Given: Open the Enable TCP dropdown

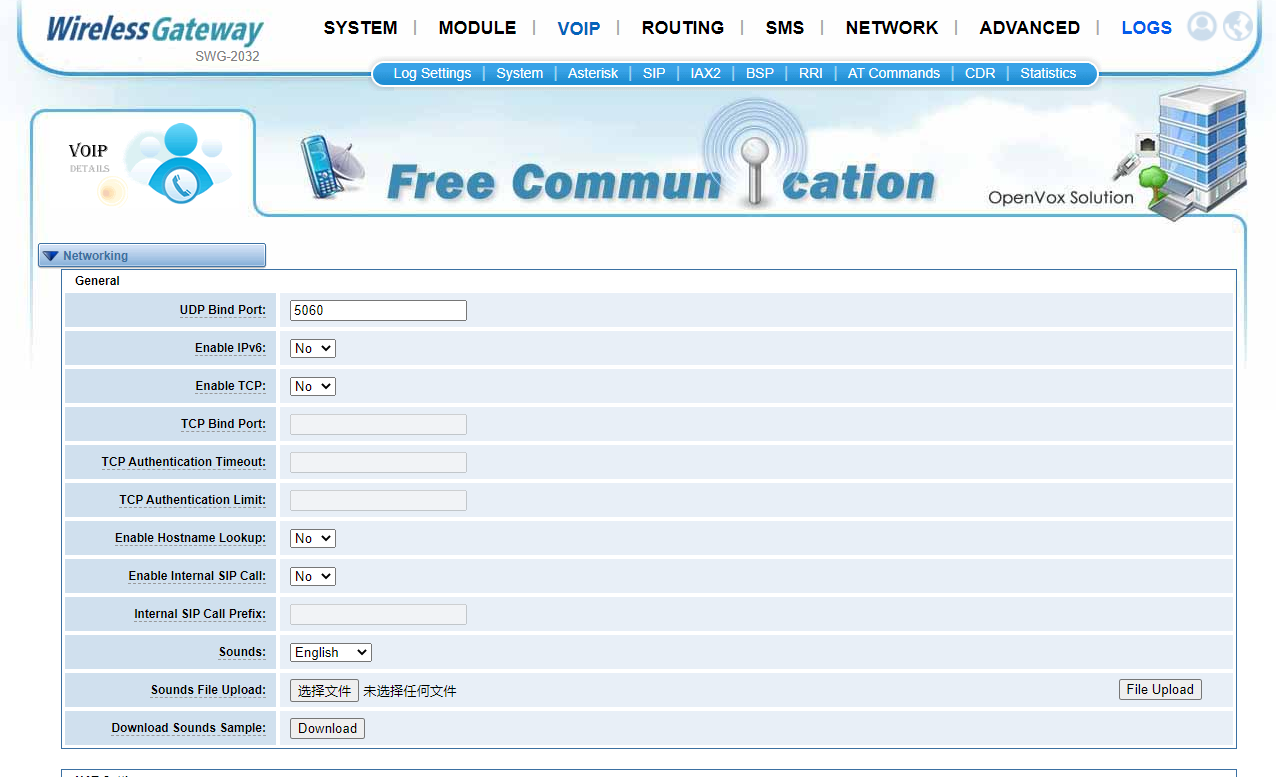Looking at the screenshot, I should tap(313, 386).
